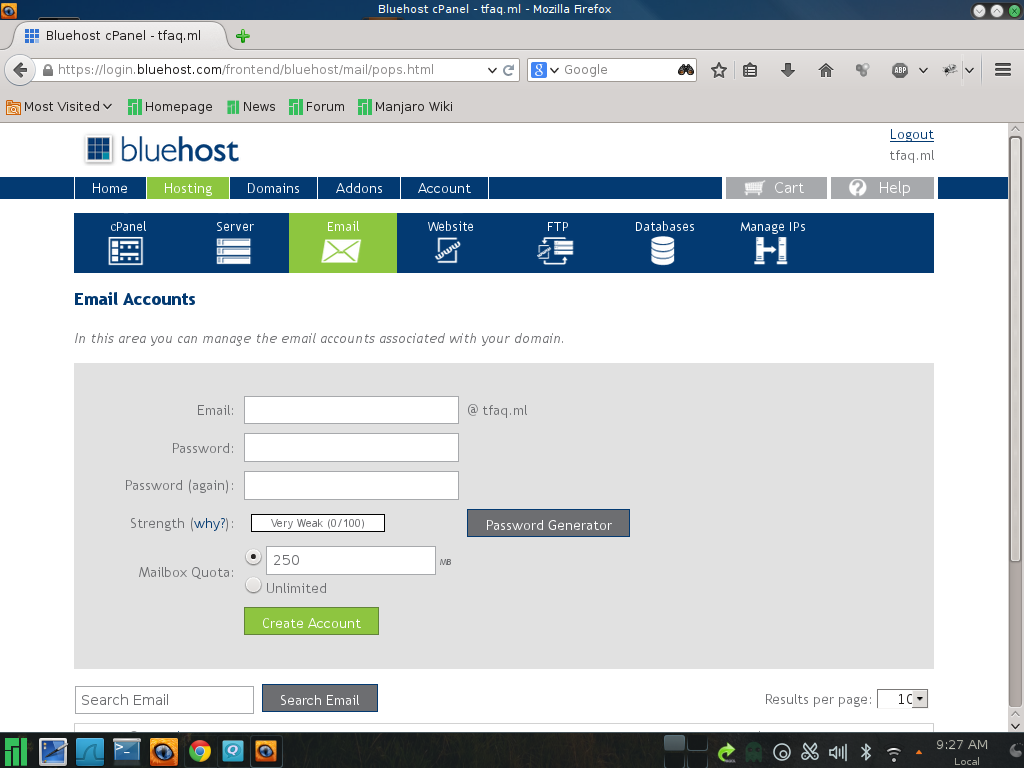Click the Logout link
Image resolution: width=1024 pixels, height=768 pixels.
(x=911, y=134)
